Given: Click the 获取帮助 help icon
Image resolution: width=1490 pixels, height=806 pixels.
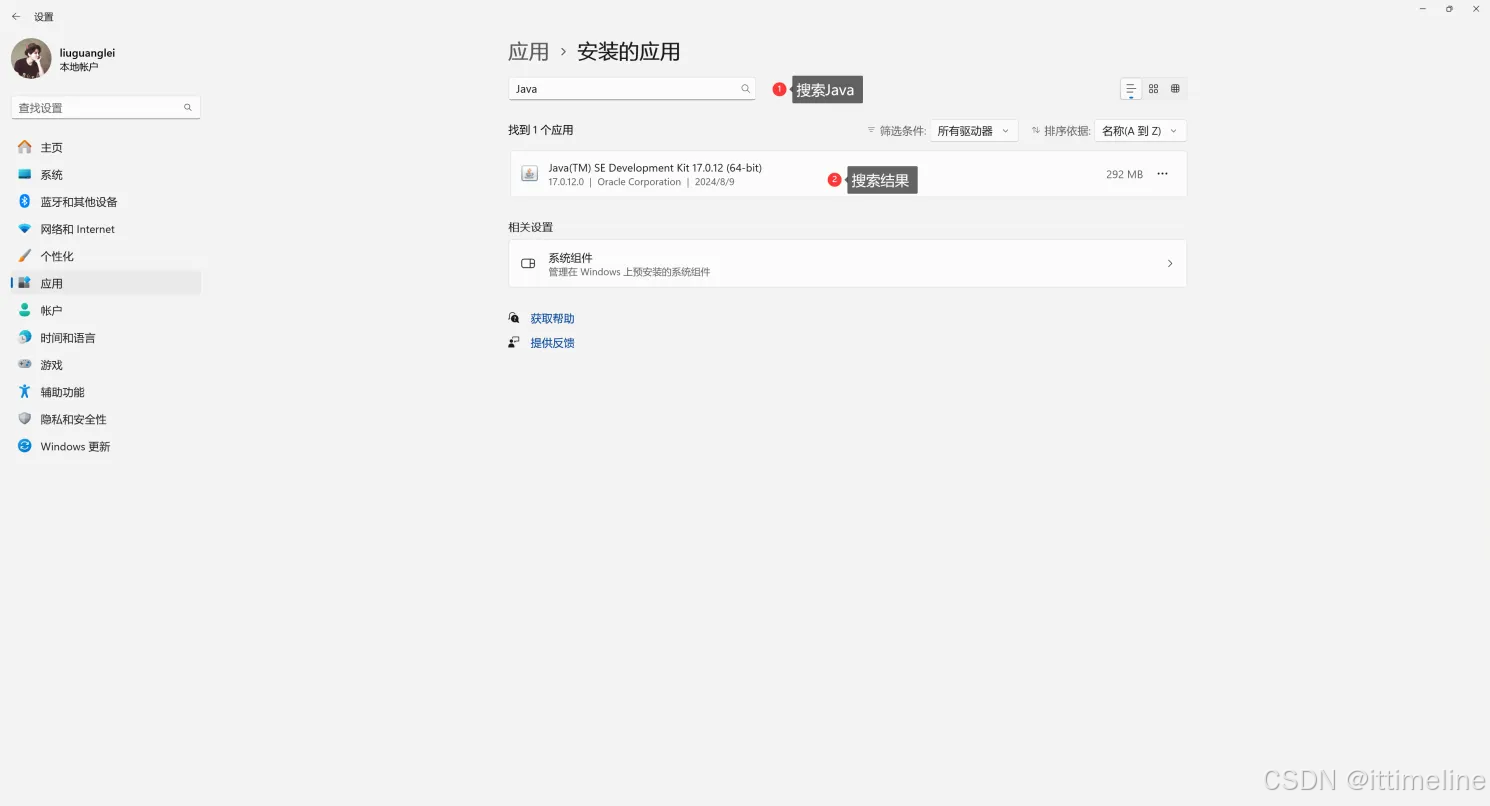Looking at the screenshot, I should (x=514, y=318).
